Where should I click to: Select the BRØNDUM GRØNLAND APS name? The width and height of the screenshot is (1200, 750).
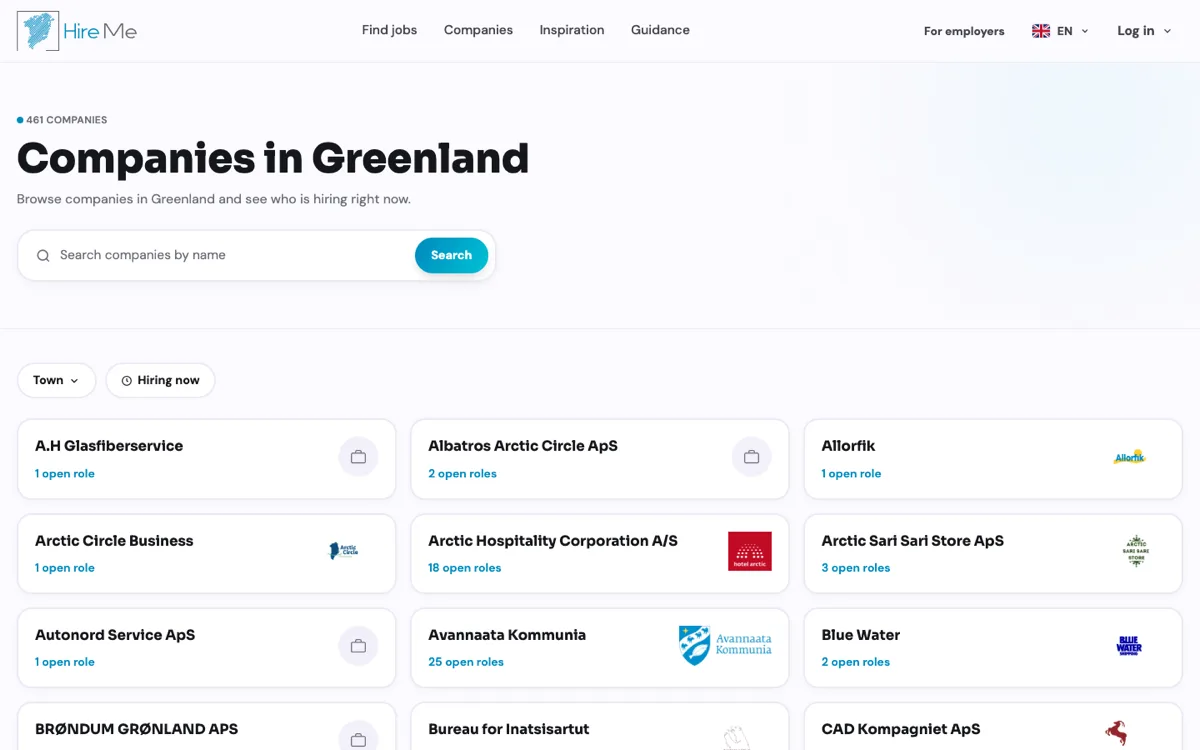[136, 729]
